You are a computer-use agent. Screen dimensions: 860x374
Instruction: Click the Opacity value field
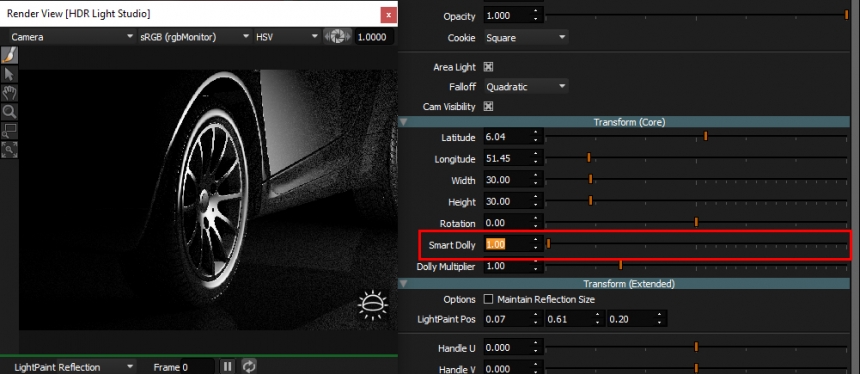[506, 16]
